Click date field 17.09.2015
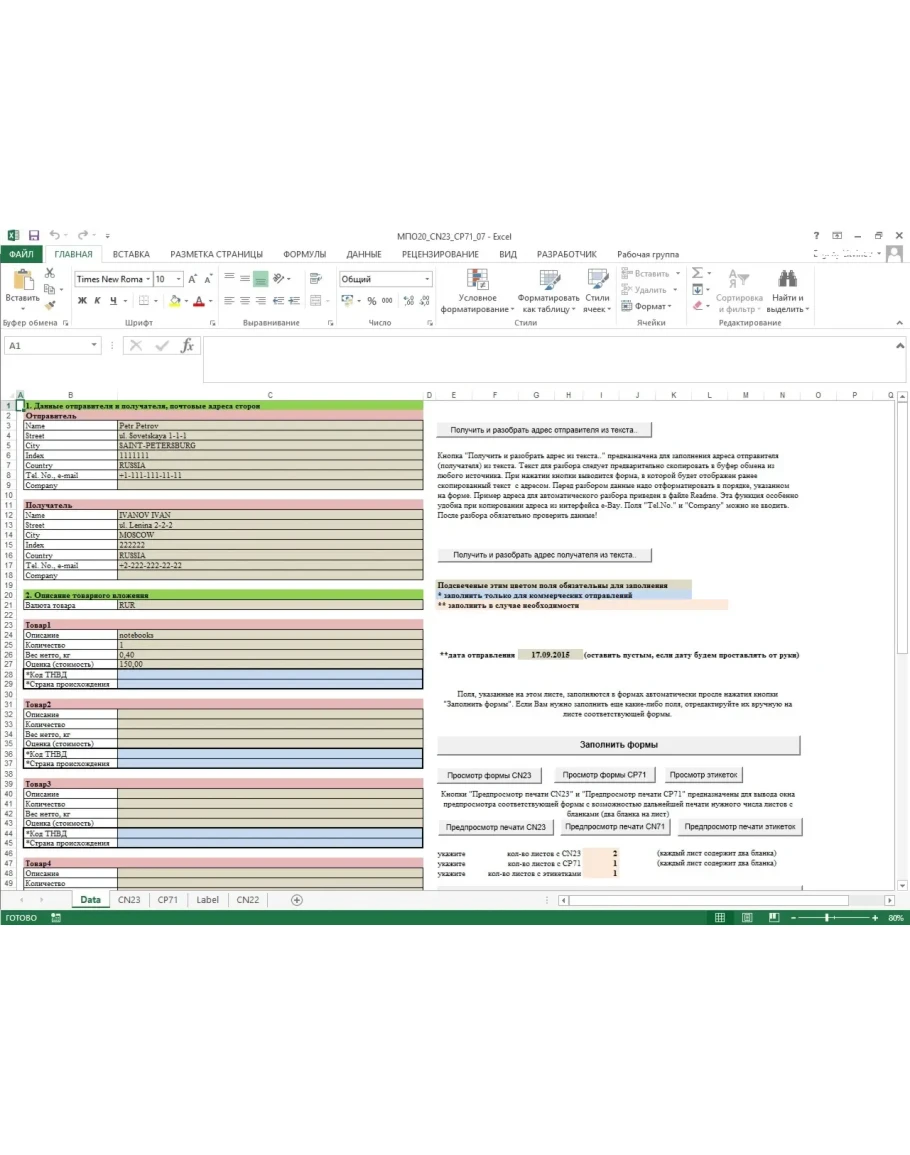910x1155 pixels. (549, 654)
